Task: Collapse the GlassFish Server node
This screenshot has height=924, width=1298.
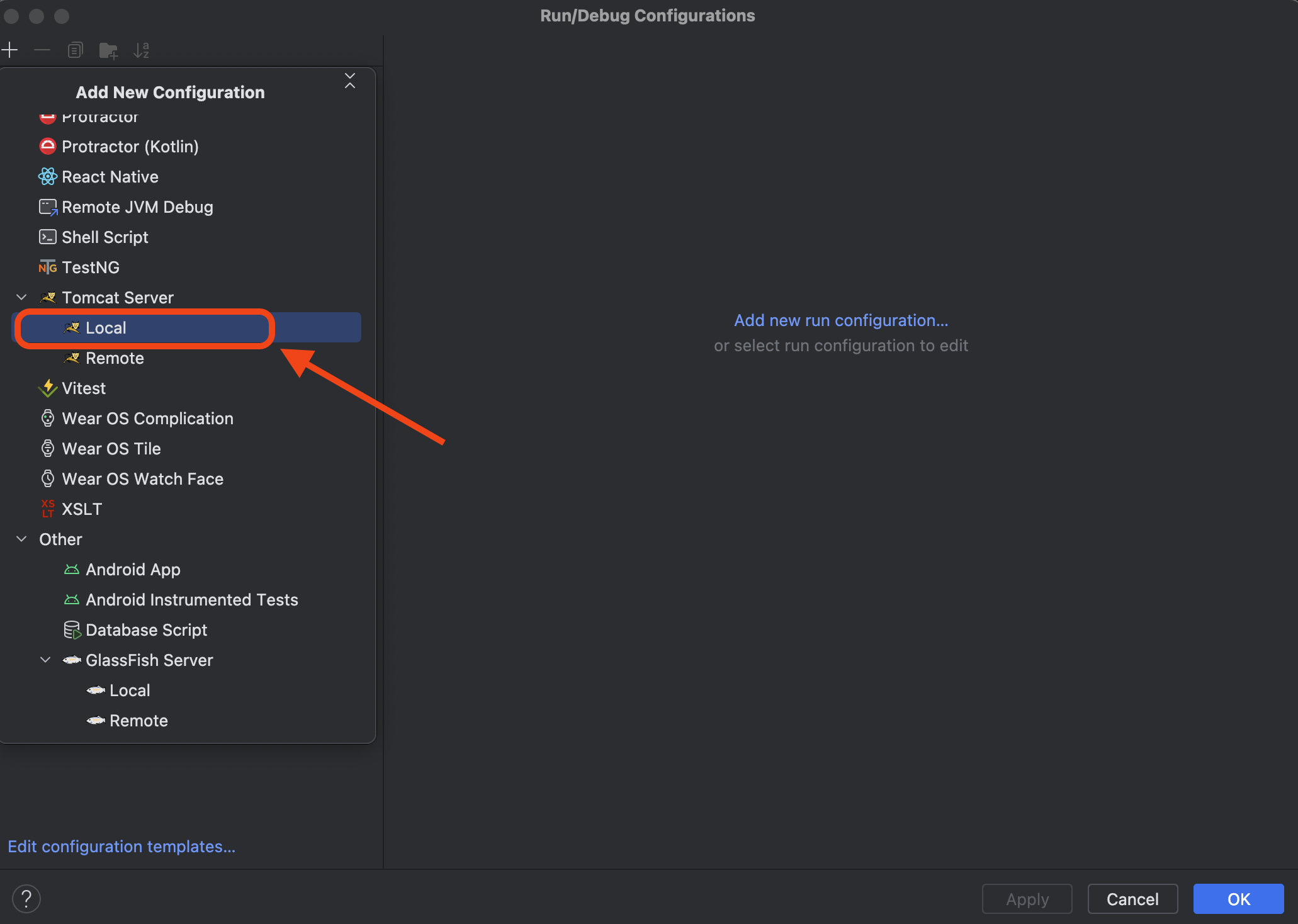Action: point(45,660)
